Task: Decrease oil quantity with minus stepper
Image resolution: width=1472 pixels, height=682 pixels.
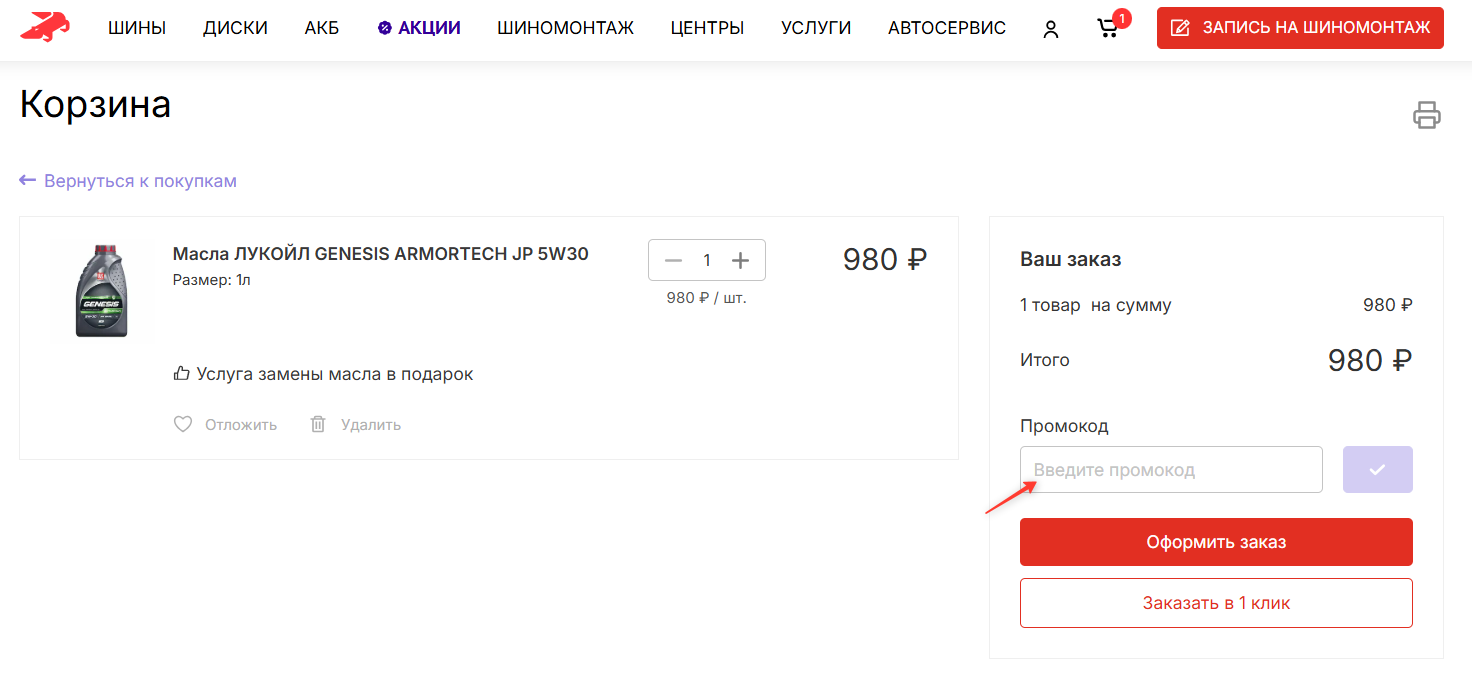Action: point(673,259)
